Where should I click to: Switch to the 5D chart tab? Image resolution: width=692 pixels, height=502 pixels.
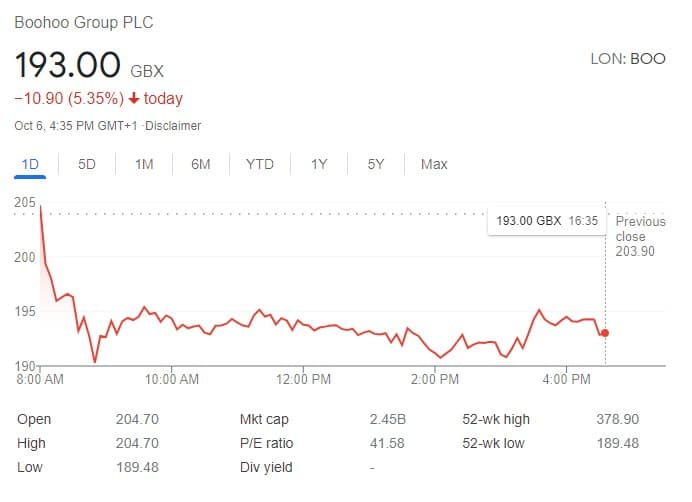(x=86, y=165)
